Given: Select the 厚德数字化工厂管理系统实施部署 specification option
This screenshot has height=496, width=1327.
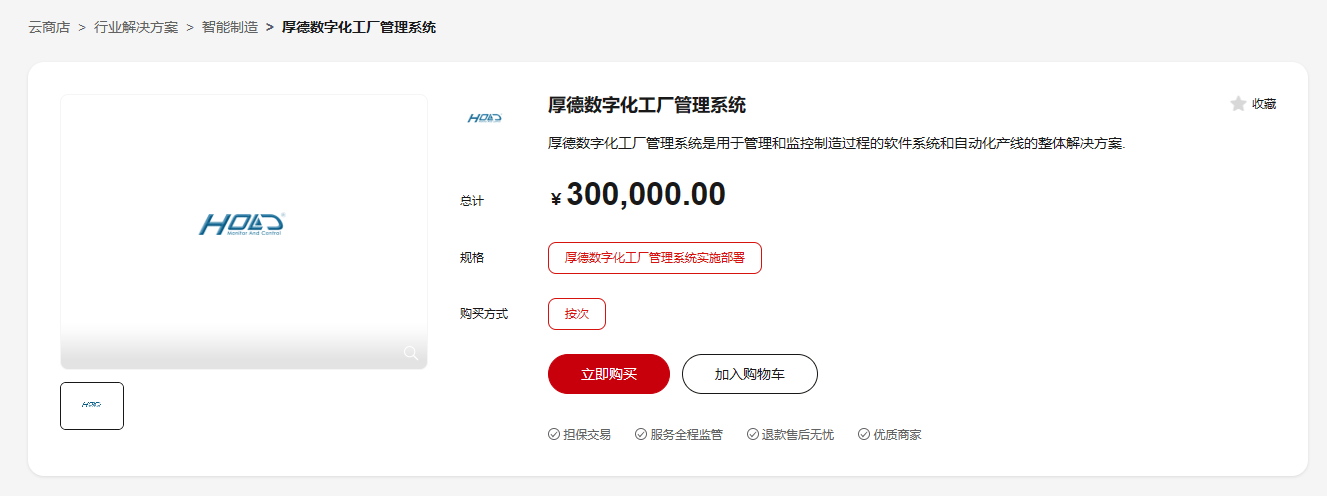Looking at the screenshot, I should [x=655, y=258].
